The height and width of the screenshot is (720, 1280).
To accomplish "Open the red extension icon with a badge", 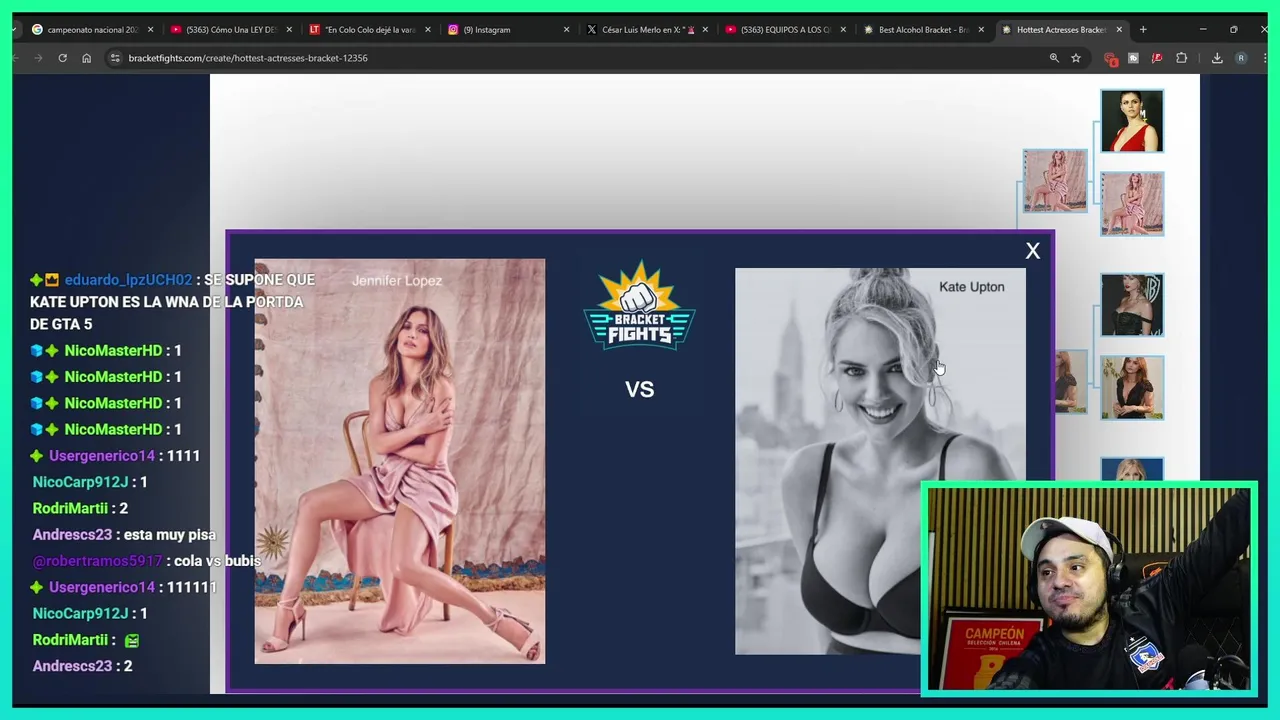I will tap(1109, 58).
